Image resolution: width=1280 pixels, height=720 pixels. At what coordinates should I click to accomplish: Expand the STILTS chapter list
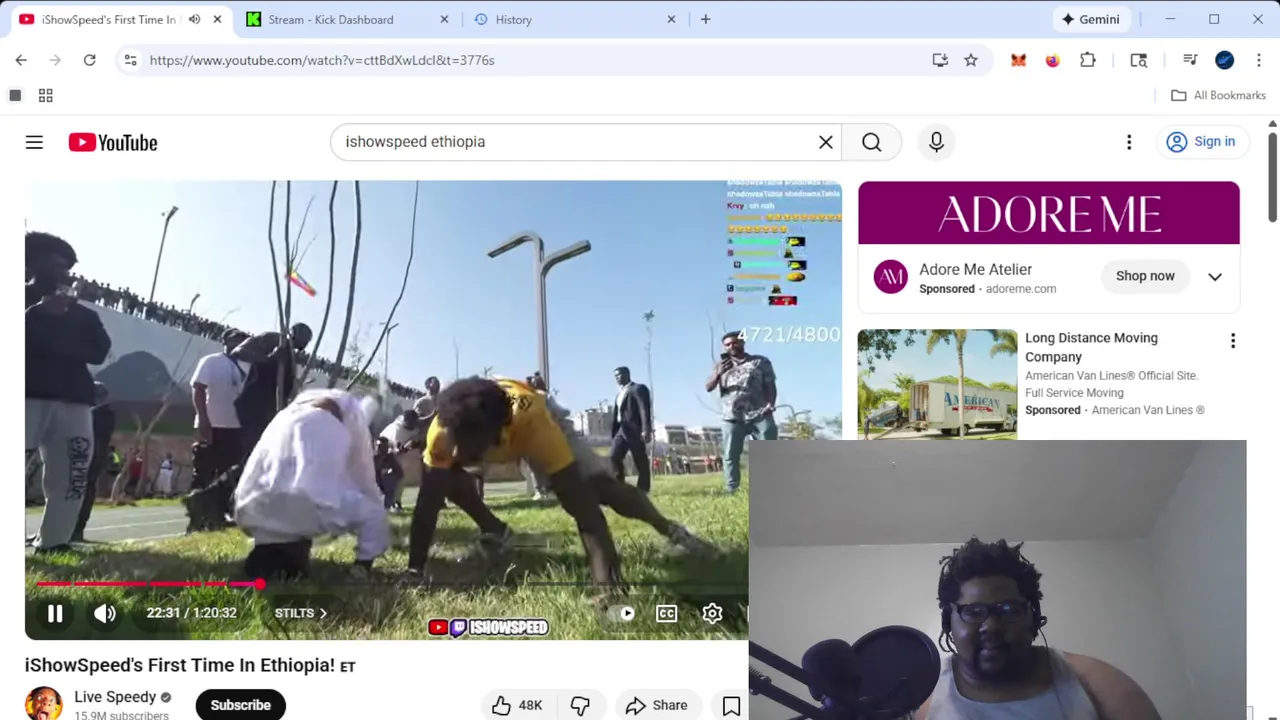[301, 613]
